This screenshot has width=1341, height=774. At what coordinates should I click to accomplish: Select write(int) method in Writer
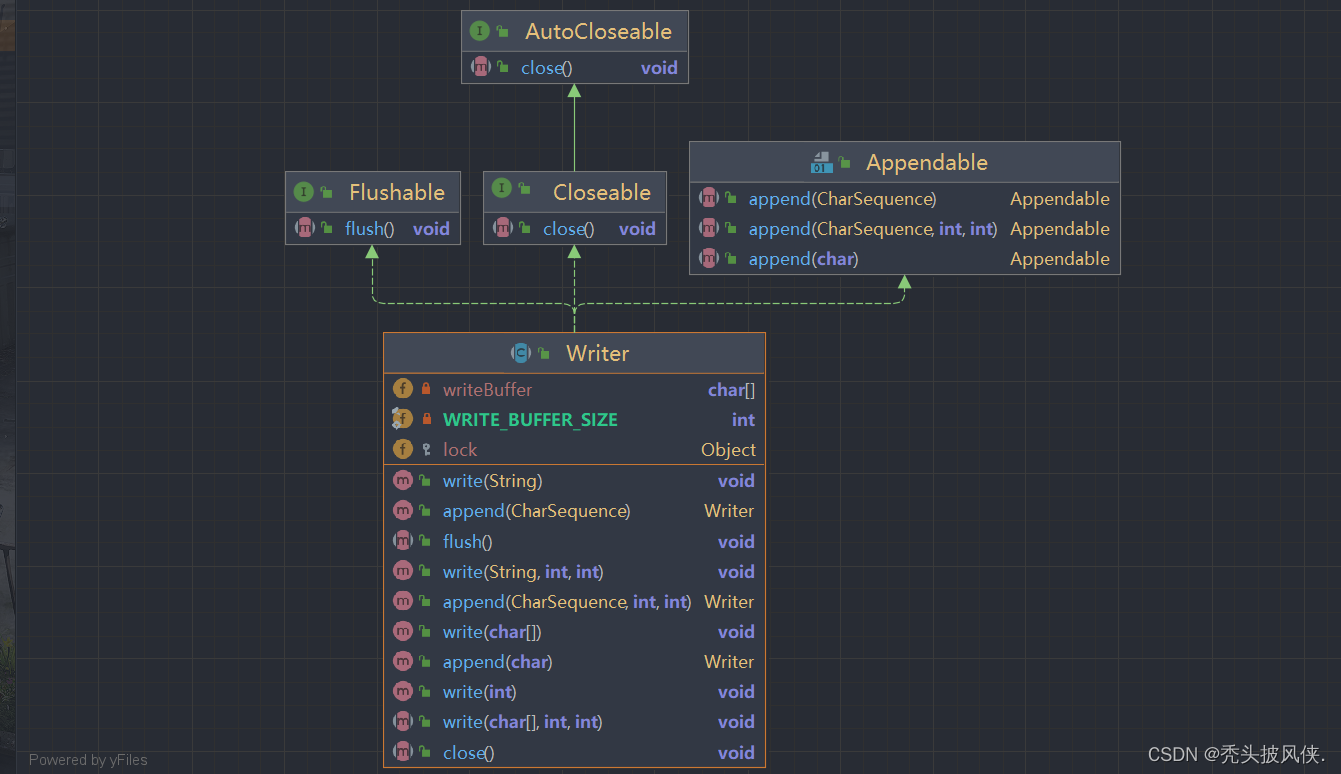[574, 692]
